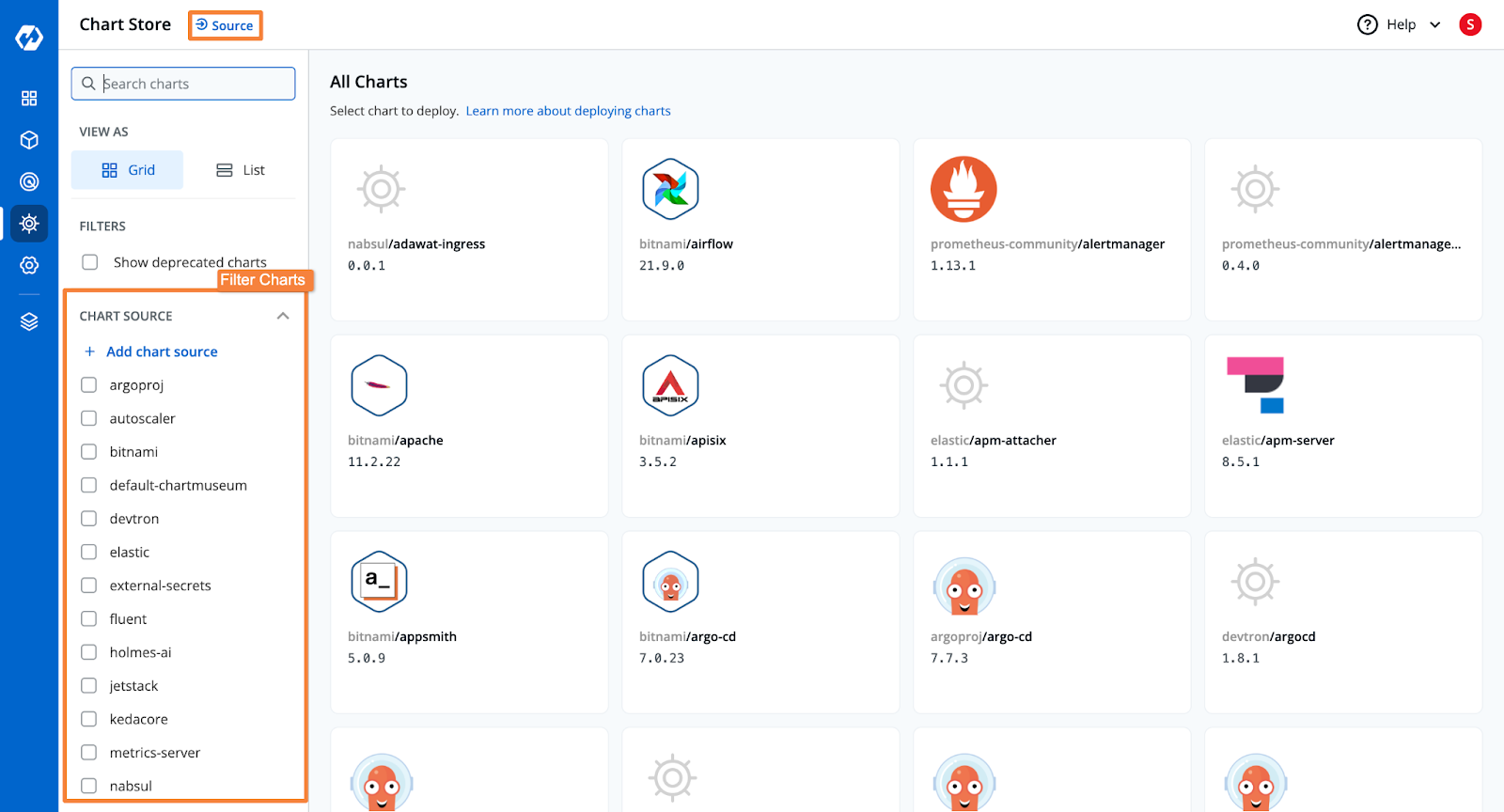Click the elastic/apm-server logo icon
The height and width of the screenshot is (812, 1504).
pyautogui.click(x=1255, y=385)
